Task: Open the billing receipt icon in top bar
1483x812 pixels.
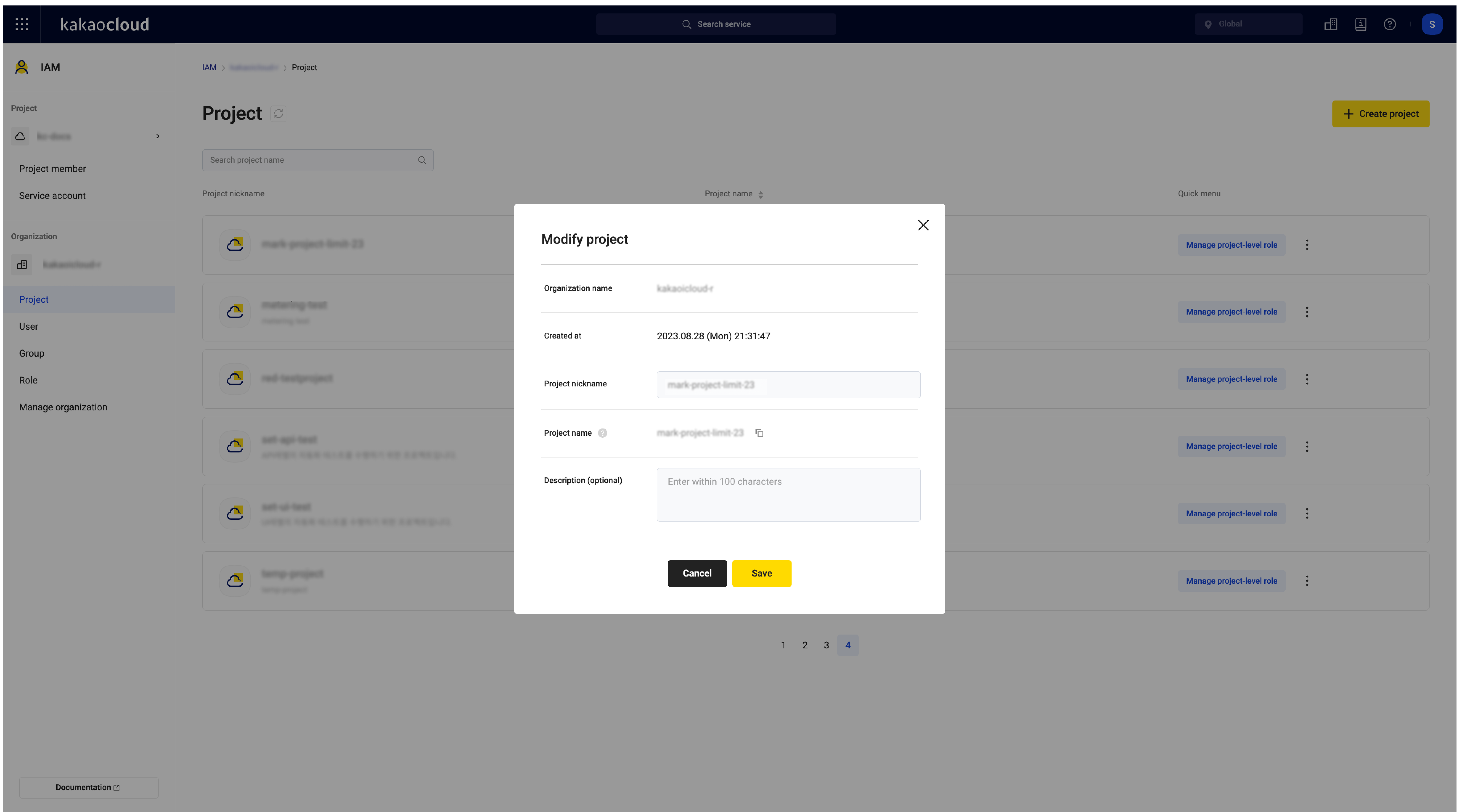Action: 1360,24
